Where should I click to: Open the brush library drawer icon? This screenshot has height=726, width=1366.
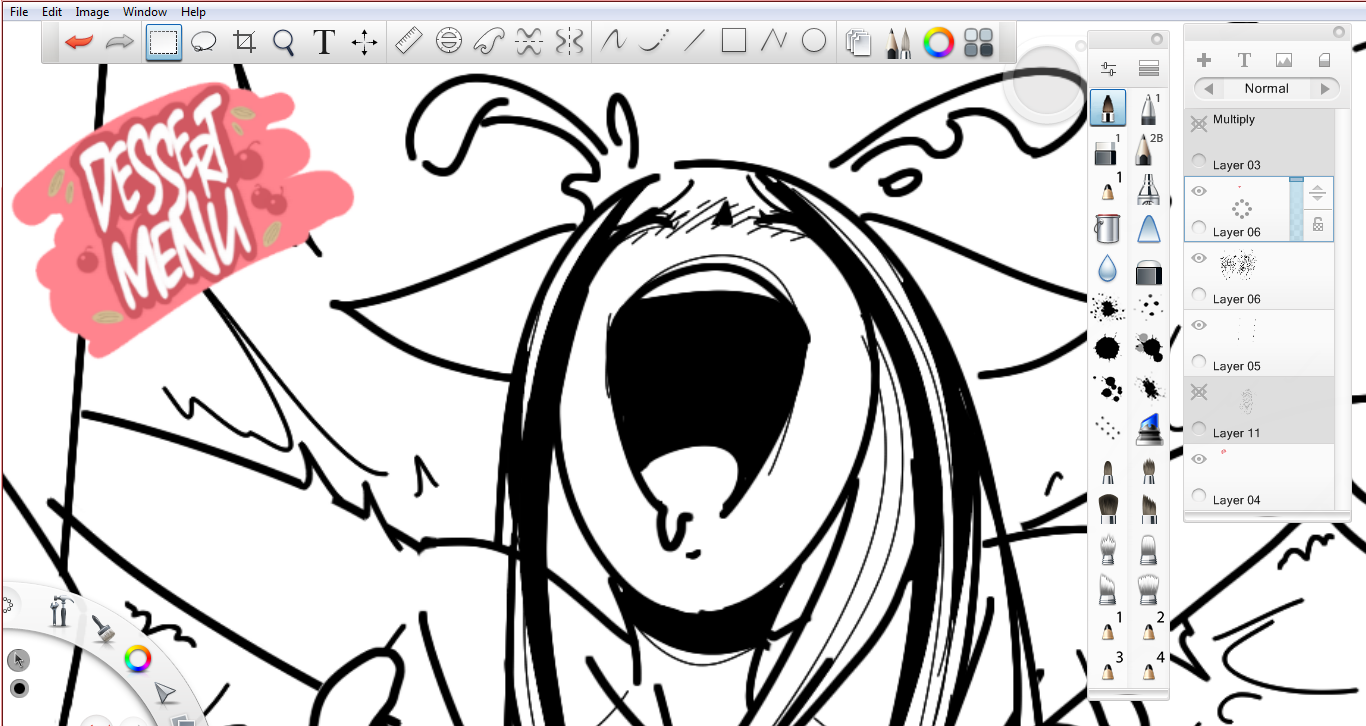click(1148, 70)
